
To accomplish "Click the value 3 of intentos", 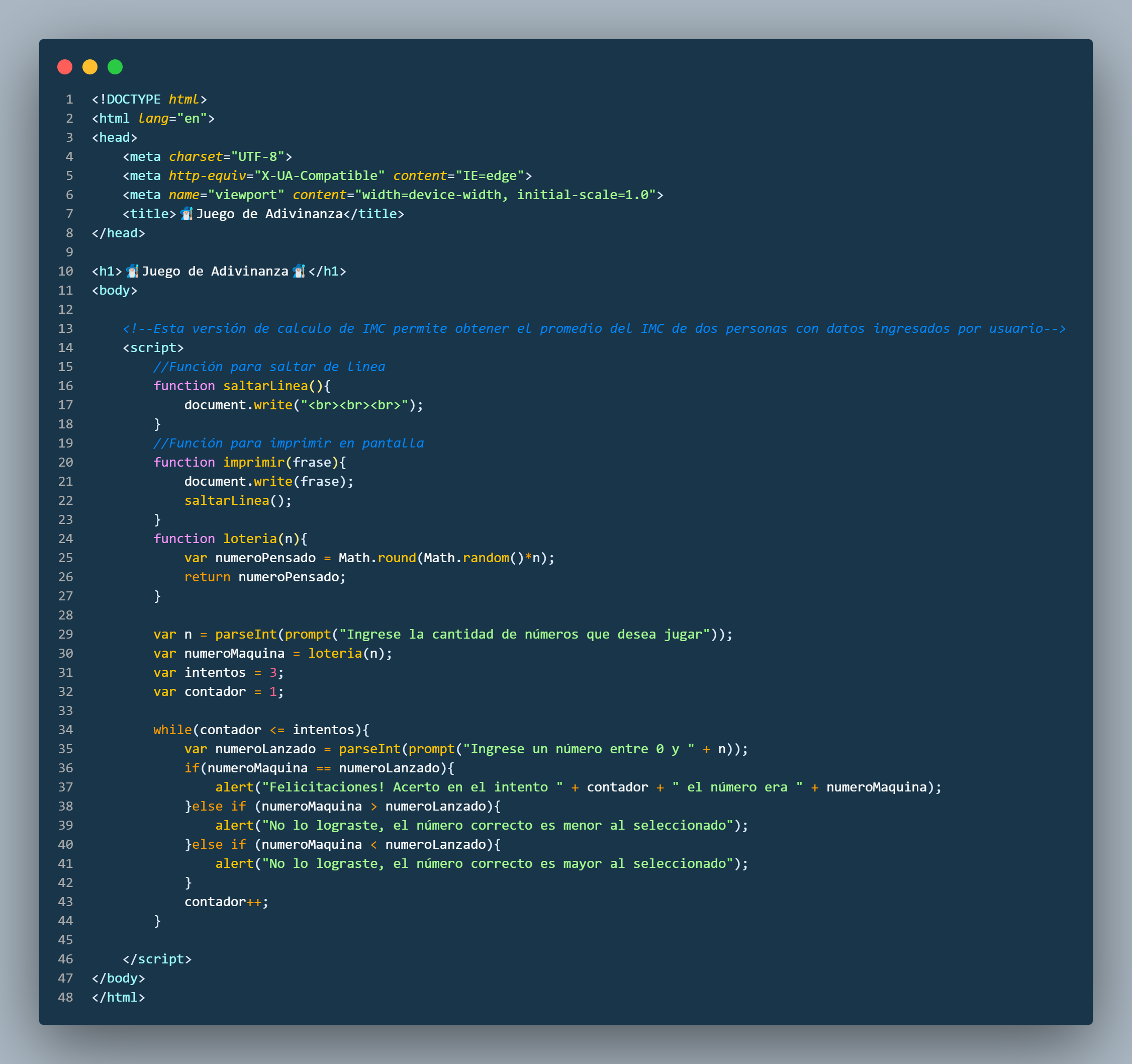I will tap(273, 673).
